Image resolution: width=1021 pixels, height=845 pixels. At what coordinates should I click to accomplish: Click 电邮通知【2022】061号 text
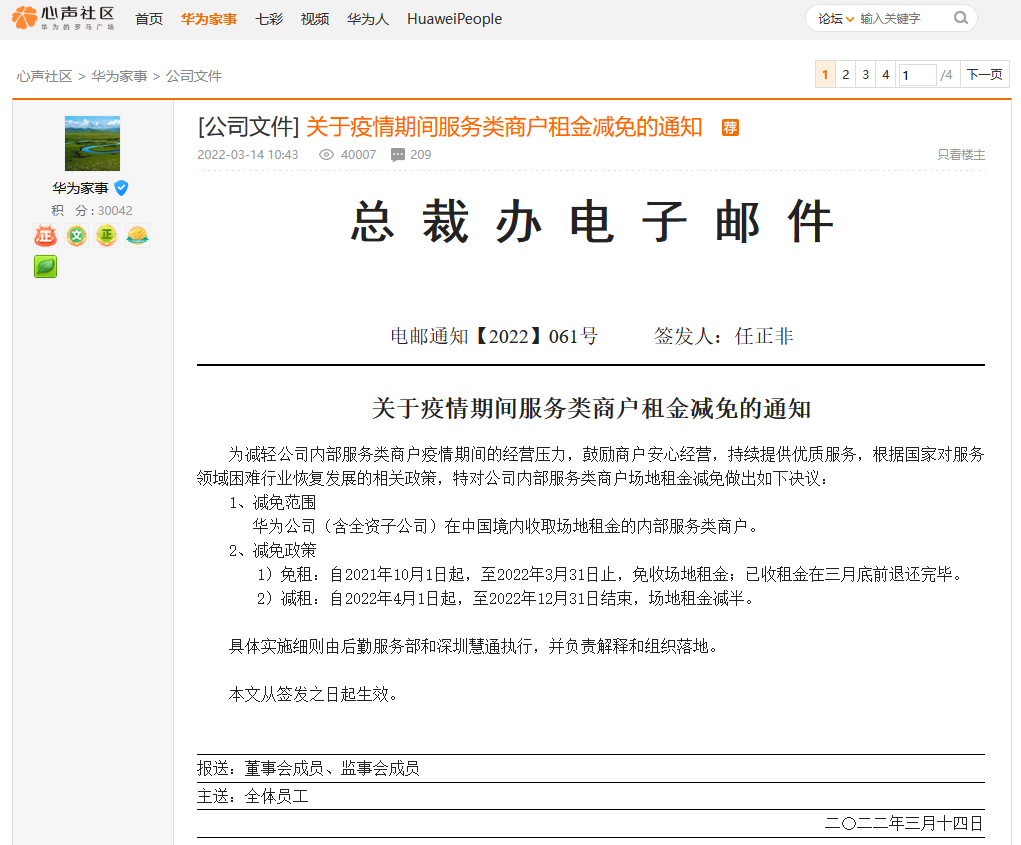click(494, 337)
